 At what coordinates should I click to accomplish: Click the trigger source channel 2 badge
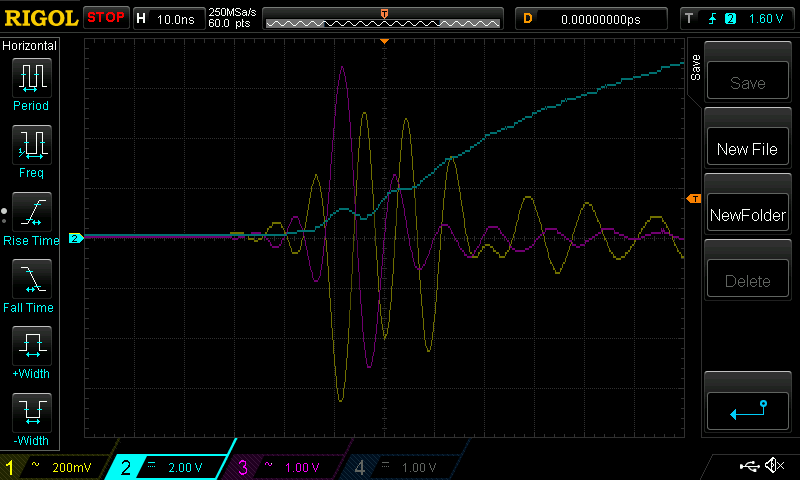pos(730,19)
